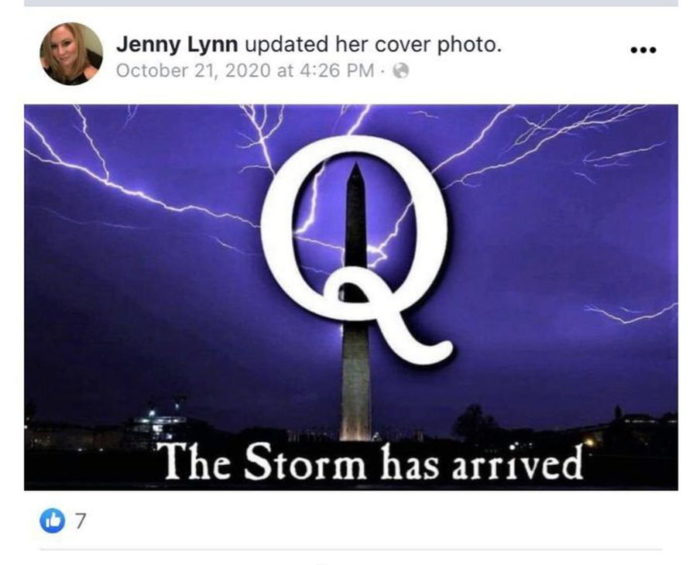
Task: Open the three-dot post options menu
Action: 643,50
